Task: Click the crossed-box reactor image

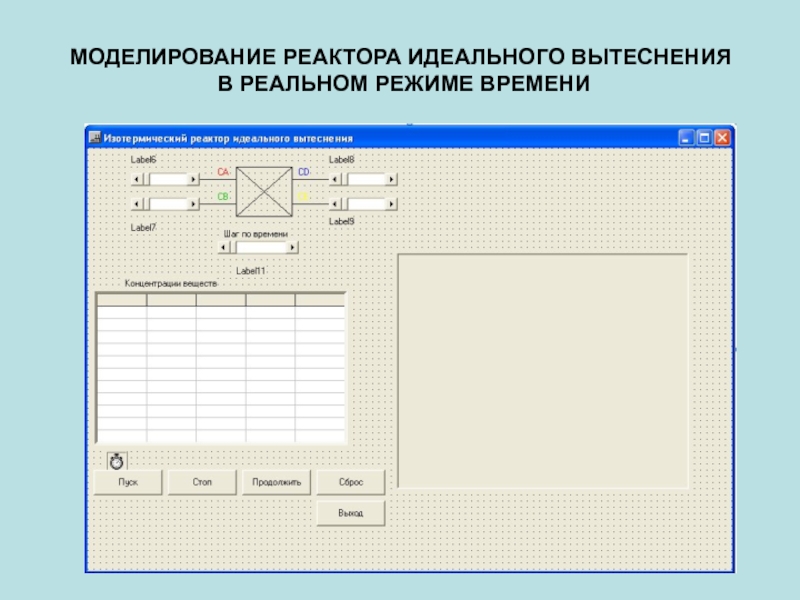Action: click(264, 189)
